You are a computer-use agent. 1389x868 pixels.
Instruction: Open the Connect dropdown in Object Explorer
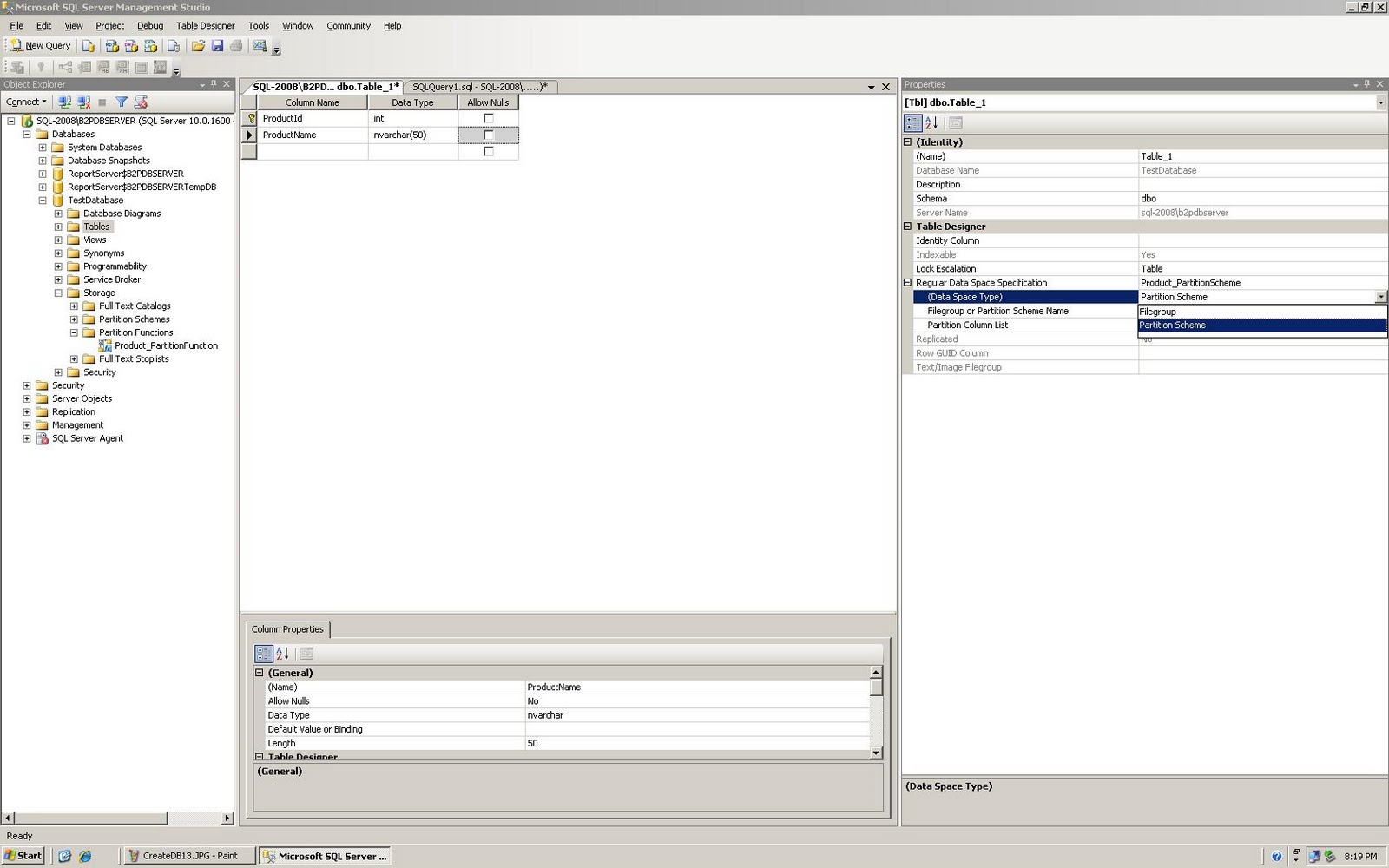(x=26, y=102)
